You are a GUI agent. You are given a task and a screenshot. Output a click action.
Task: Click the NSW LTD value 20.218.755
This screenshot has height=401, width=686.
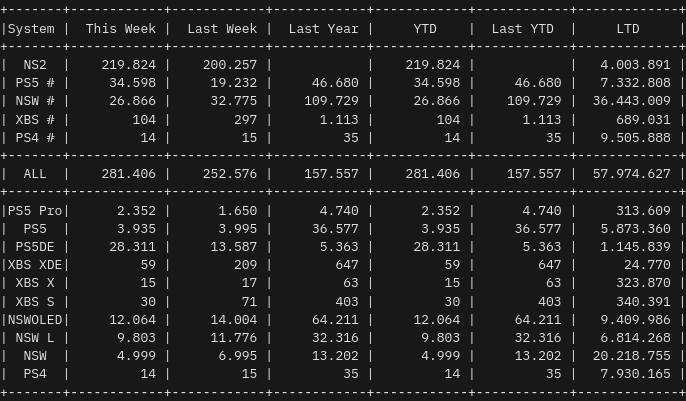(631, 356)
